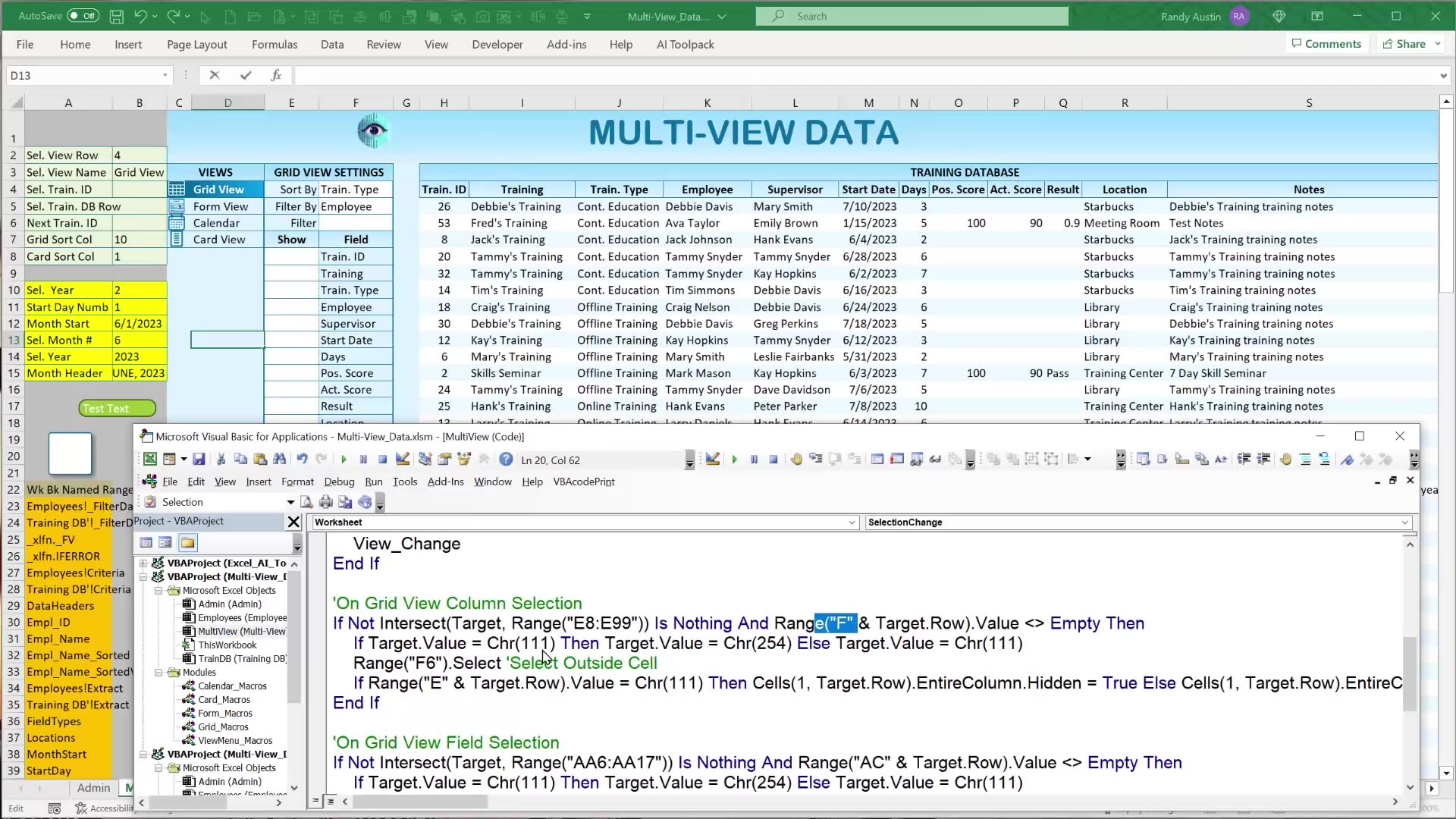Open VBA help via question mark icon
Image resolution: width=1456 pixels, height=819 pixels.
(506, 459)
